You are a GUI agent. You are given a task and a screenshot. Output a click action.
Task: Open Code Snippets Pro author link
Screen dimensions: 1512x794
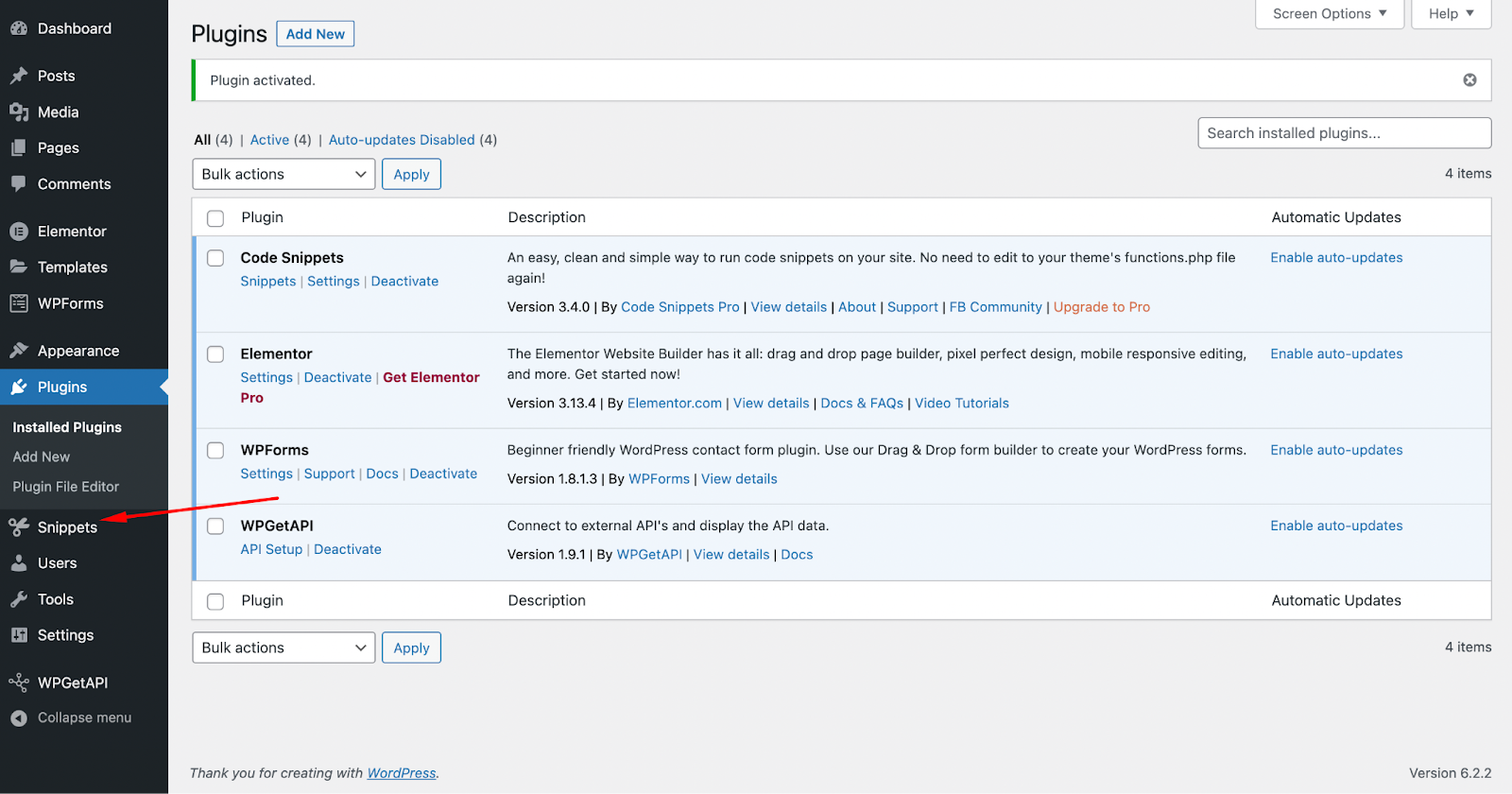pyautogui.click(x=680, y=307)
